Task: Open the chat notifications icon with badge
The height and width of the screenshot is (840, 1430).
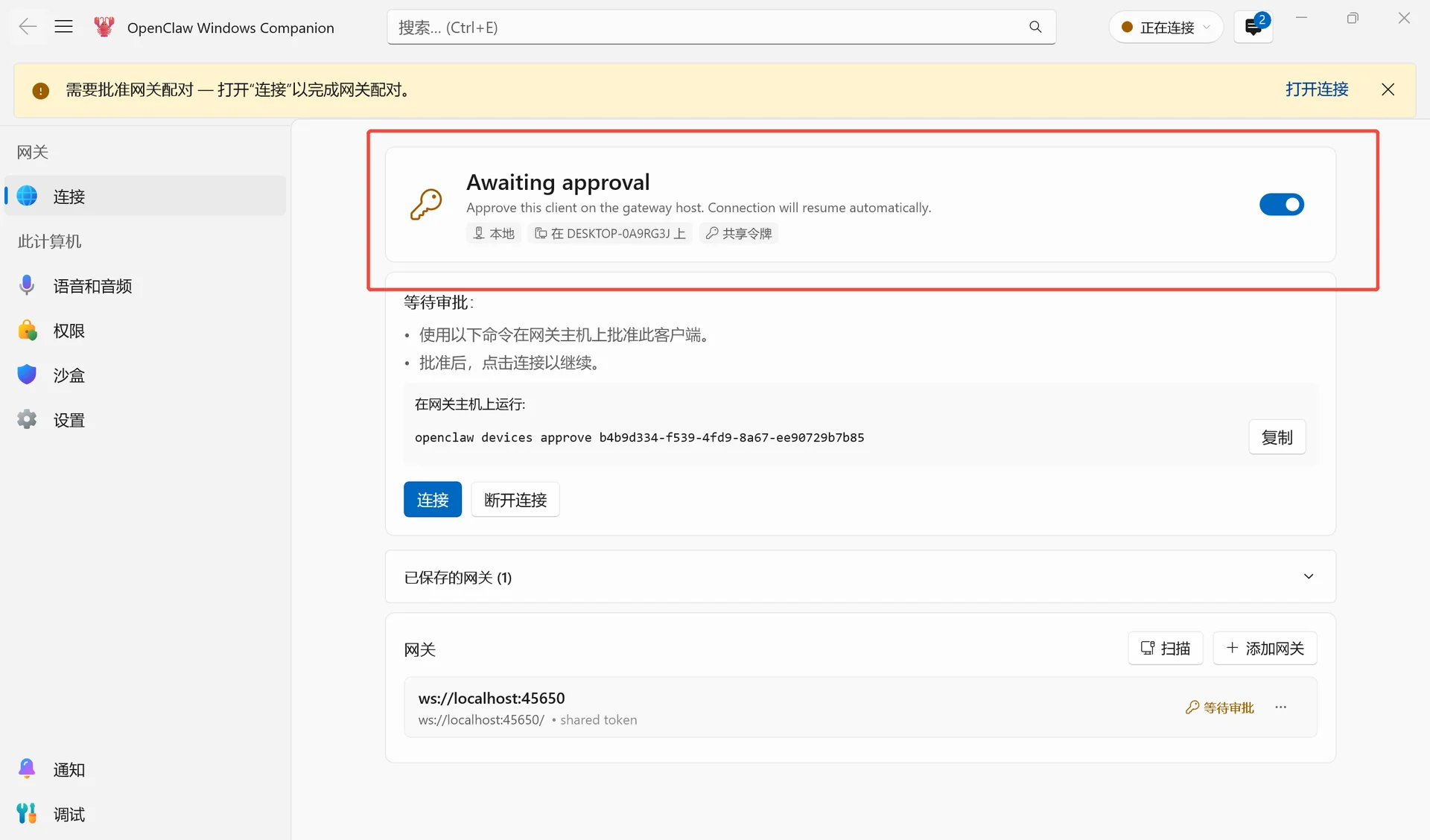Action: [1253, 27]
